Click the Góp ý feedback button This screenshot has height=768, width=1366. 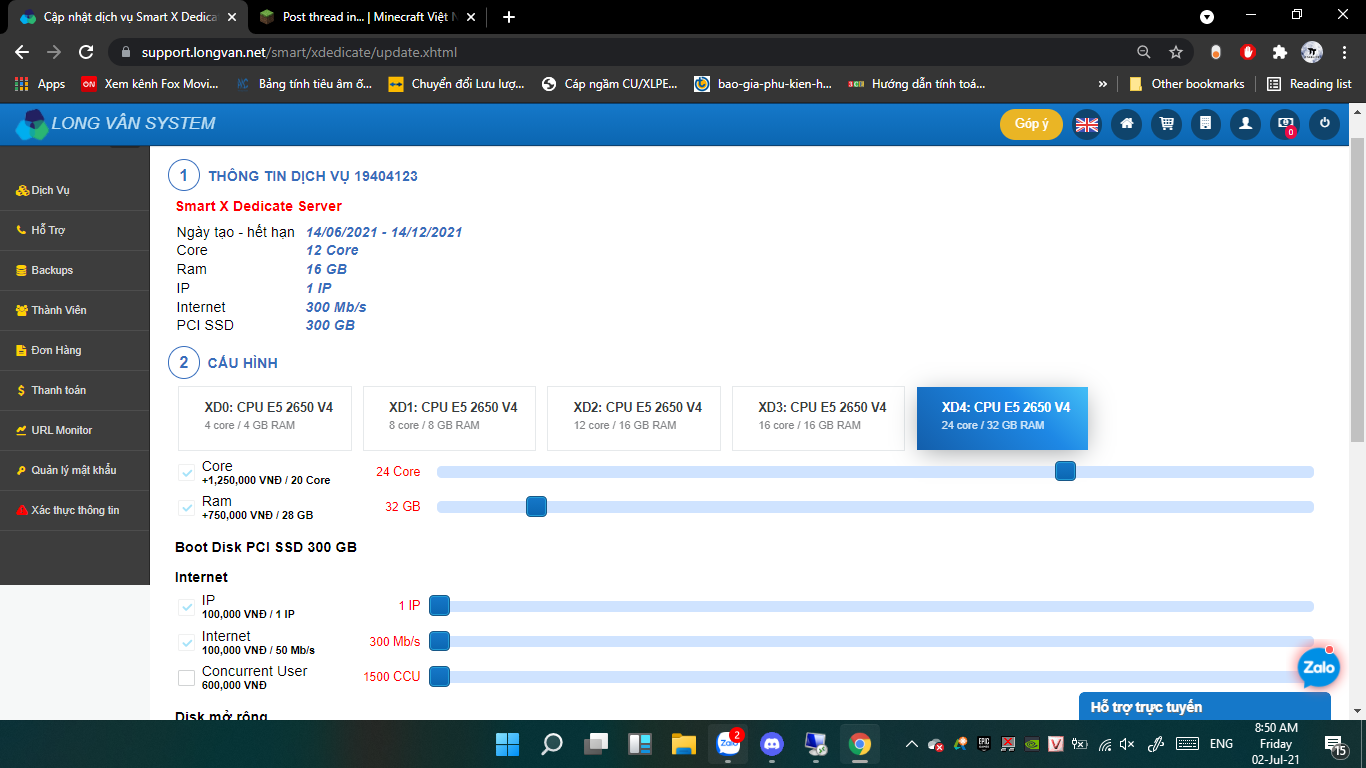click(x=1031, y=124)
